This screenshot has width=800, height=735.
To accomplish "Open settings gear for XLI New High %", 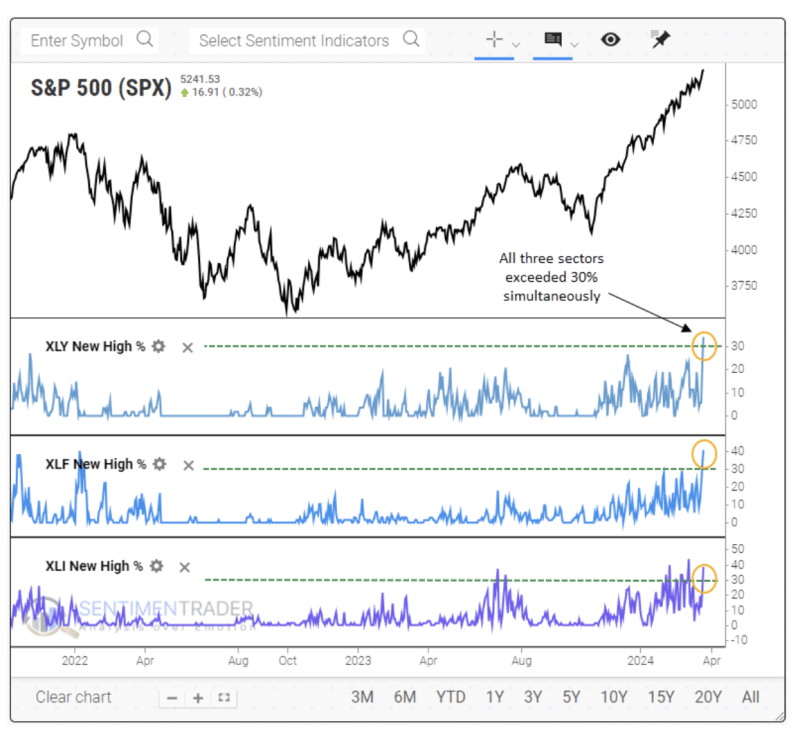I will tap(156, 566).
